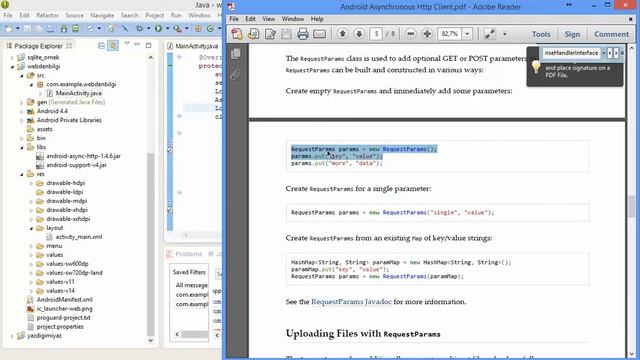Follow the RequestParams Javadoc link
The height and width of the screenshot is (360, 640).
(351, 302)
